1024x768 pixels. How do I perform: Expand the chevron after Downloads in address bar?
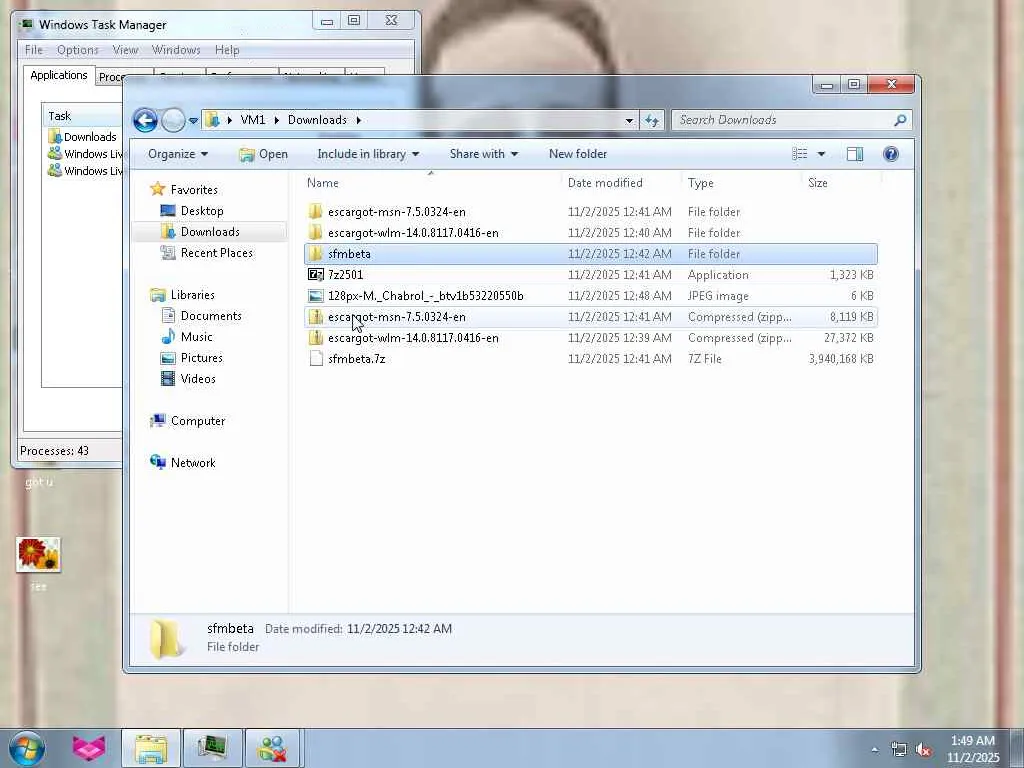359,120
